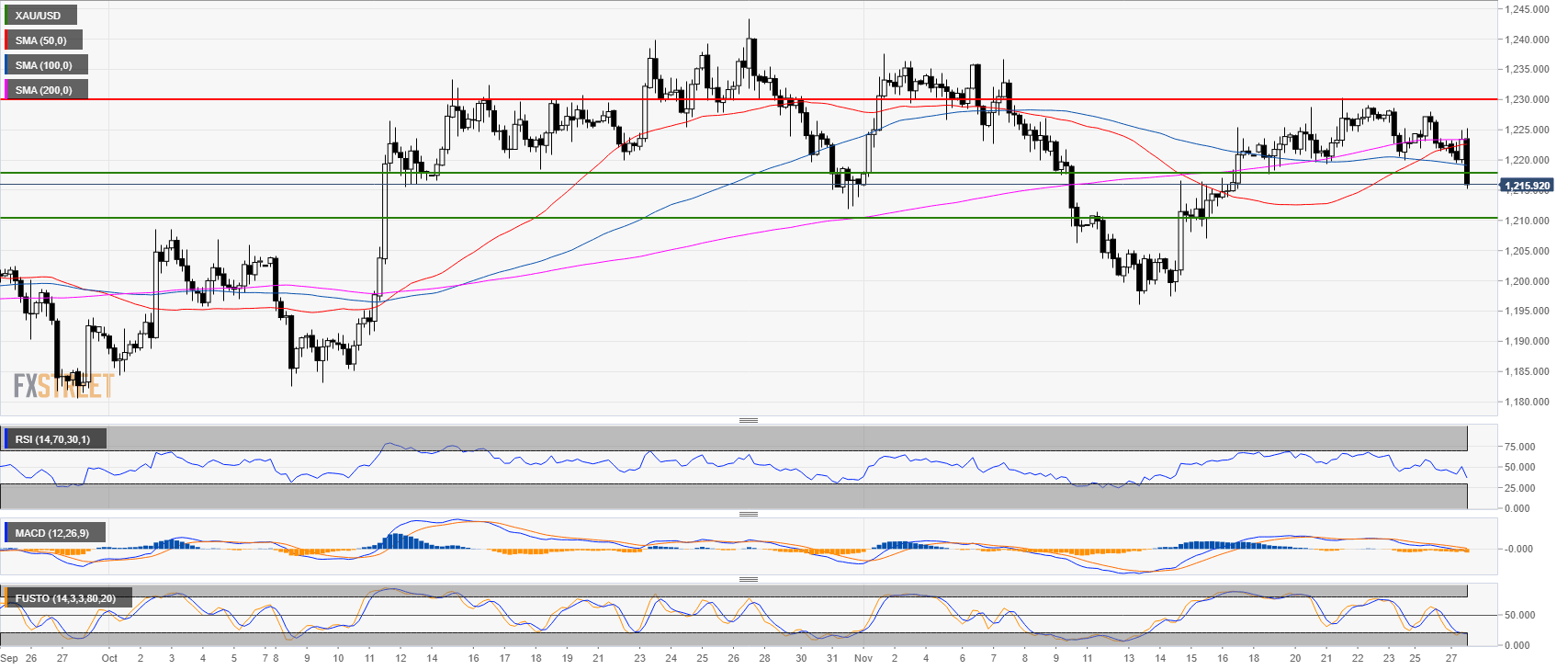Click the Nov label on the time axis
The image size is (1568, 670).
coord(863,658)
